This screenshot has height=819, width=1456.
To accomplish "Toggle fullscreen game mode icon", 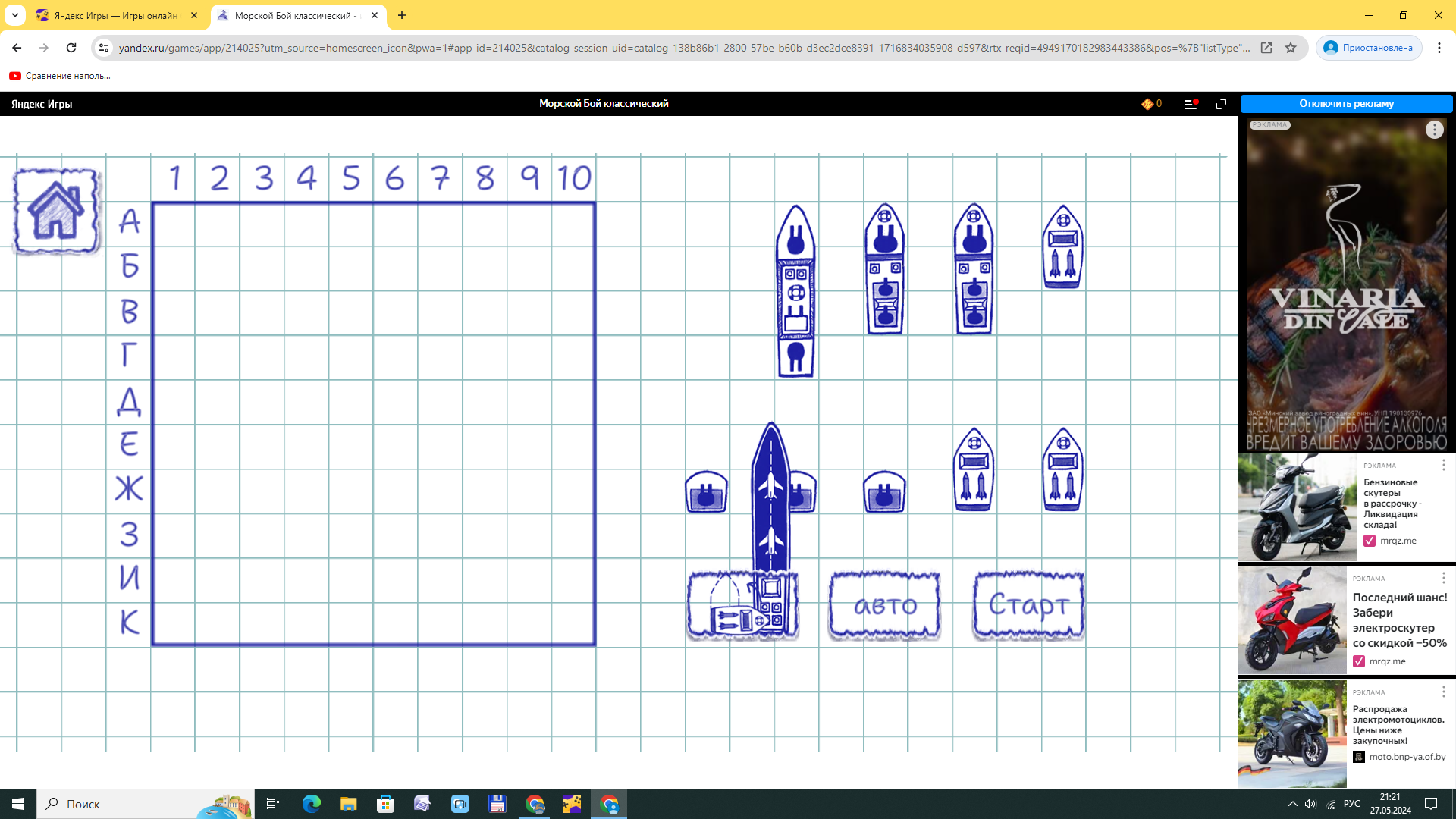I will pos(1221,104).
